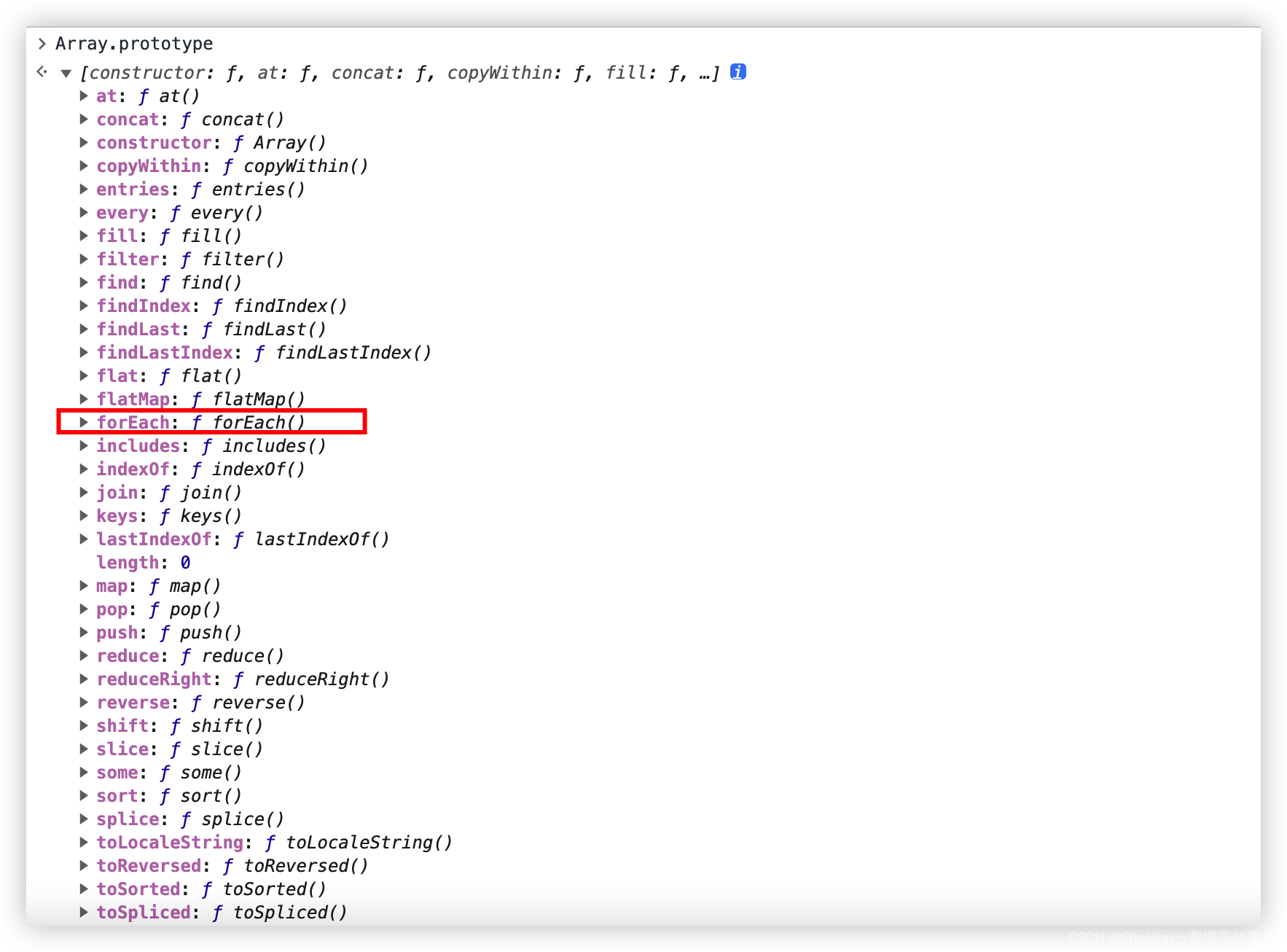Expand the toSpliced property
This screenshot has width=1287, height=952.
pos(84,912)
